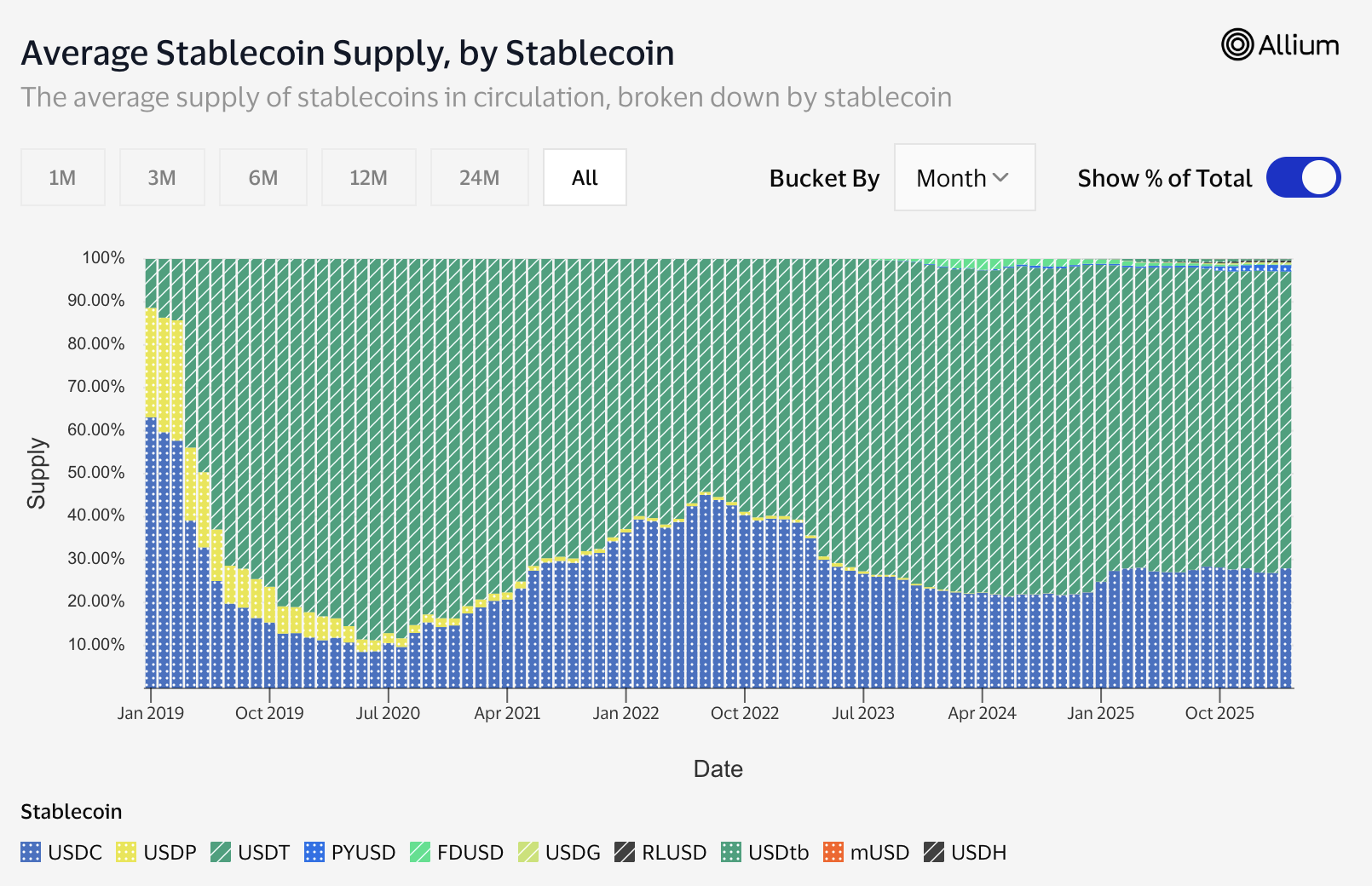This screenshot has height=886, width=1372.
Task: Select the 1M time range tab
Action: pos(62,177)
